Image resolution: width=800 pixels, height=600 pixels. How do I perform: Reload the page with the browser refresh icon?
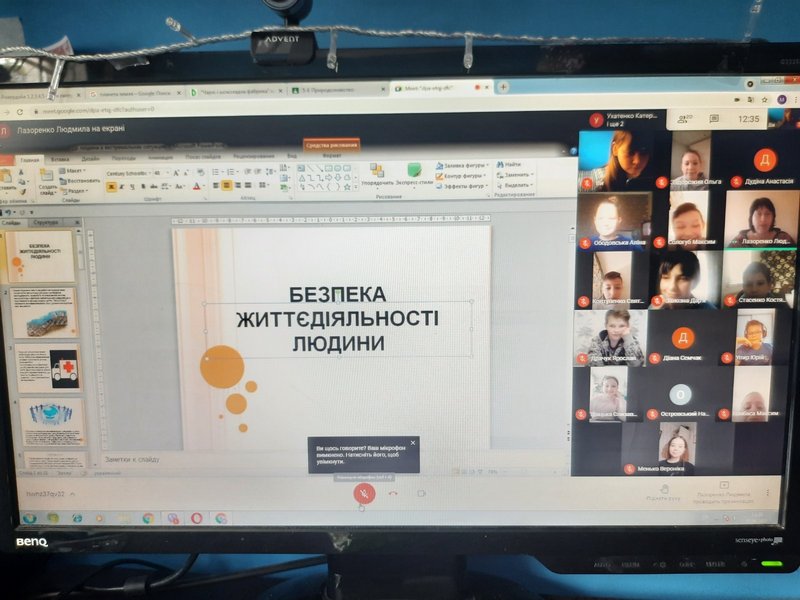point(20,112)
